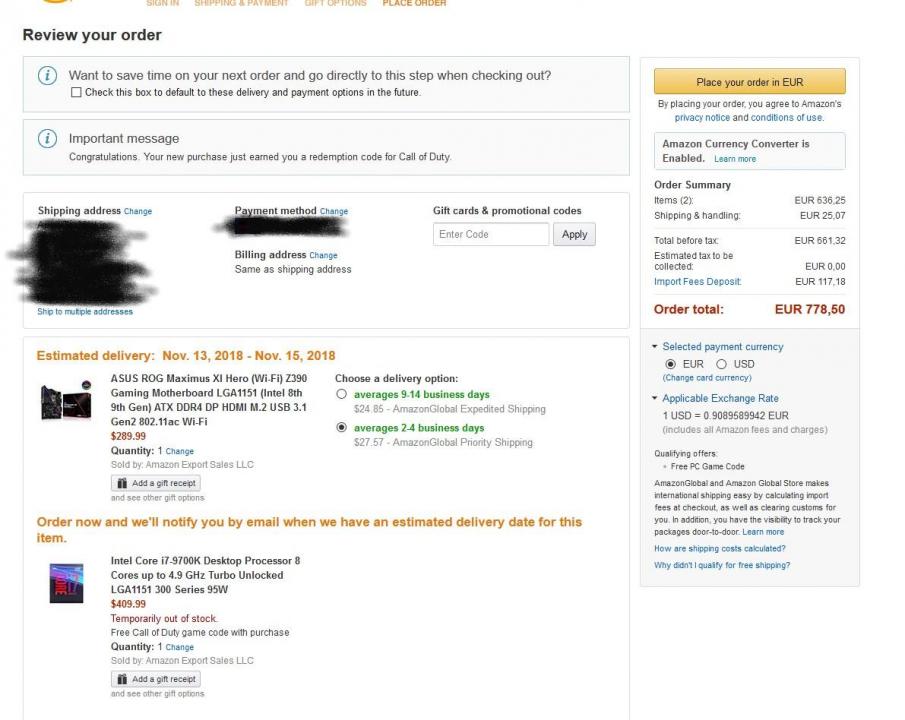Click the info icon beside Important message

(x=47, y=139)
